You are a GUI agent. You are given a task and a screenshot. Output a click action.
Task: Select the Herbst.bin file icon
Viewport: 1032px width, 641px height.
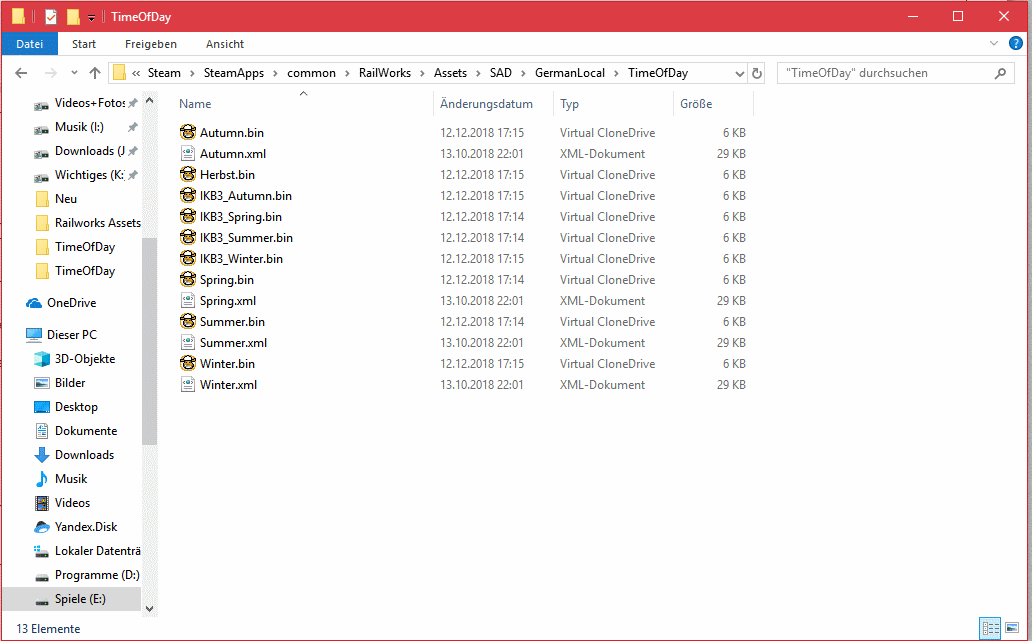point(188,174)
